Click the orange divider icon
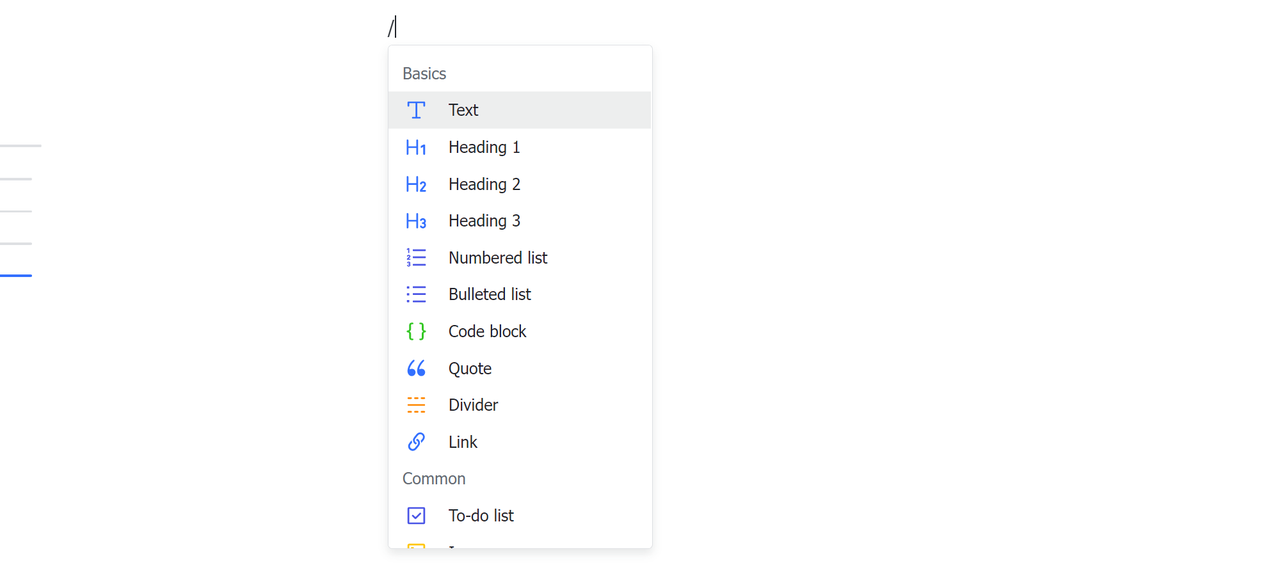 [x=416, y=405]
